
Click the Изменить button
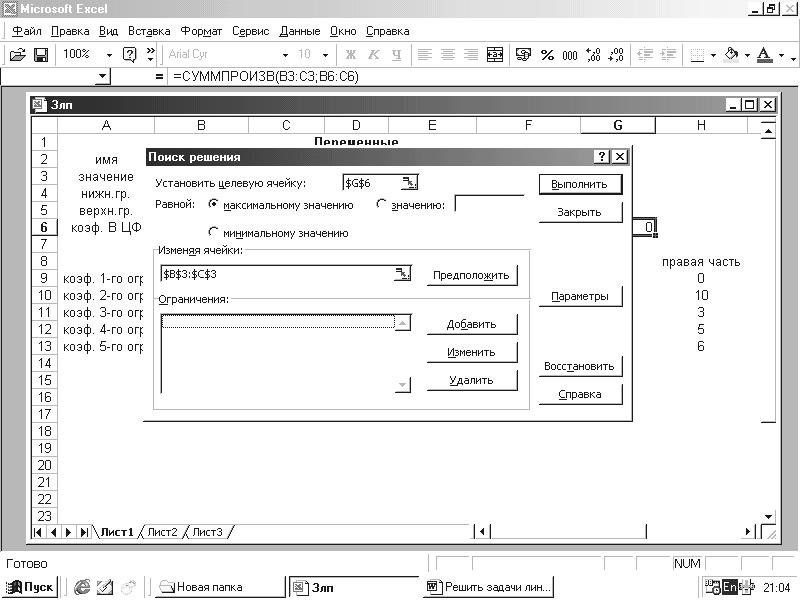pyautogui.click(x=471, y=352)
